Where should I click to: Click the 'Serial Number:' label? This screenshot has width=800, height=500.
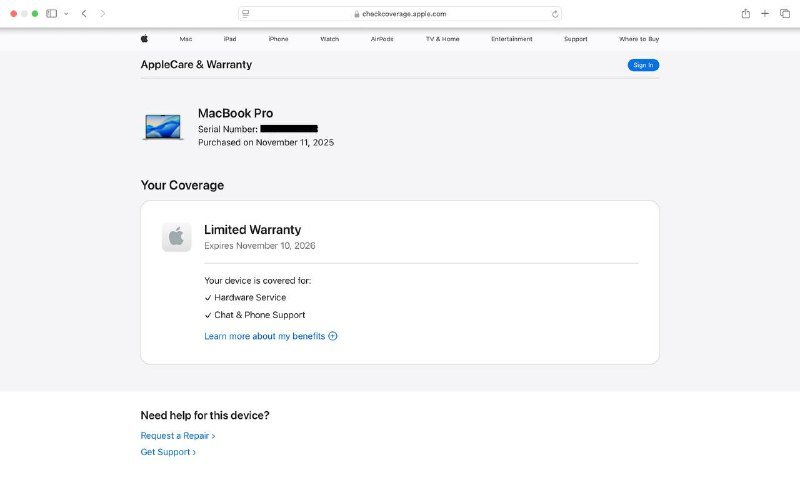coord(228,129)
